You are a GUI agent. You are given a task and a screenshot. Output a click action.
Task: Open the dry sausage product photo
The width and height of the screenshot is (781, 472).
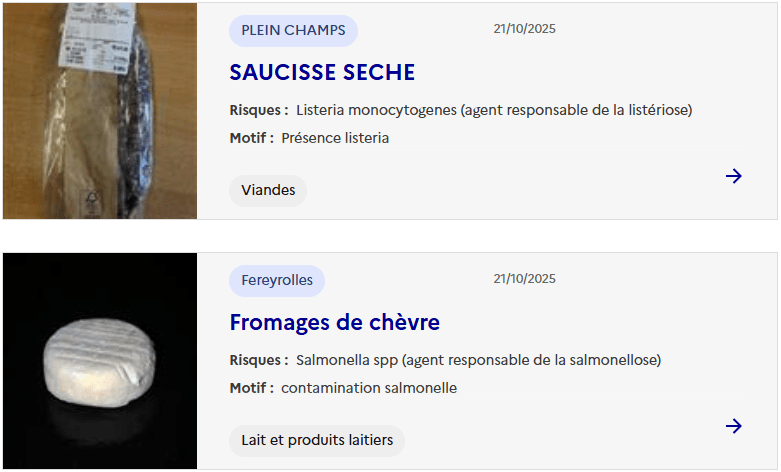point(100,111)
